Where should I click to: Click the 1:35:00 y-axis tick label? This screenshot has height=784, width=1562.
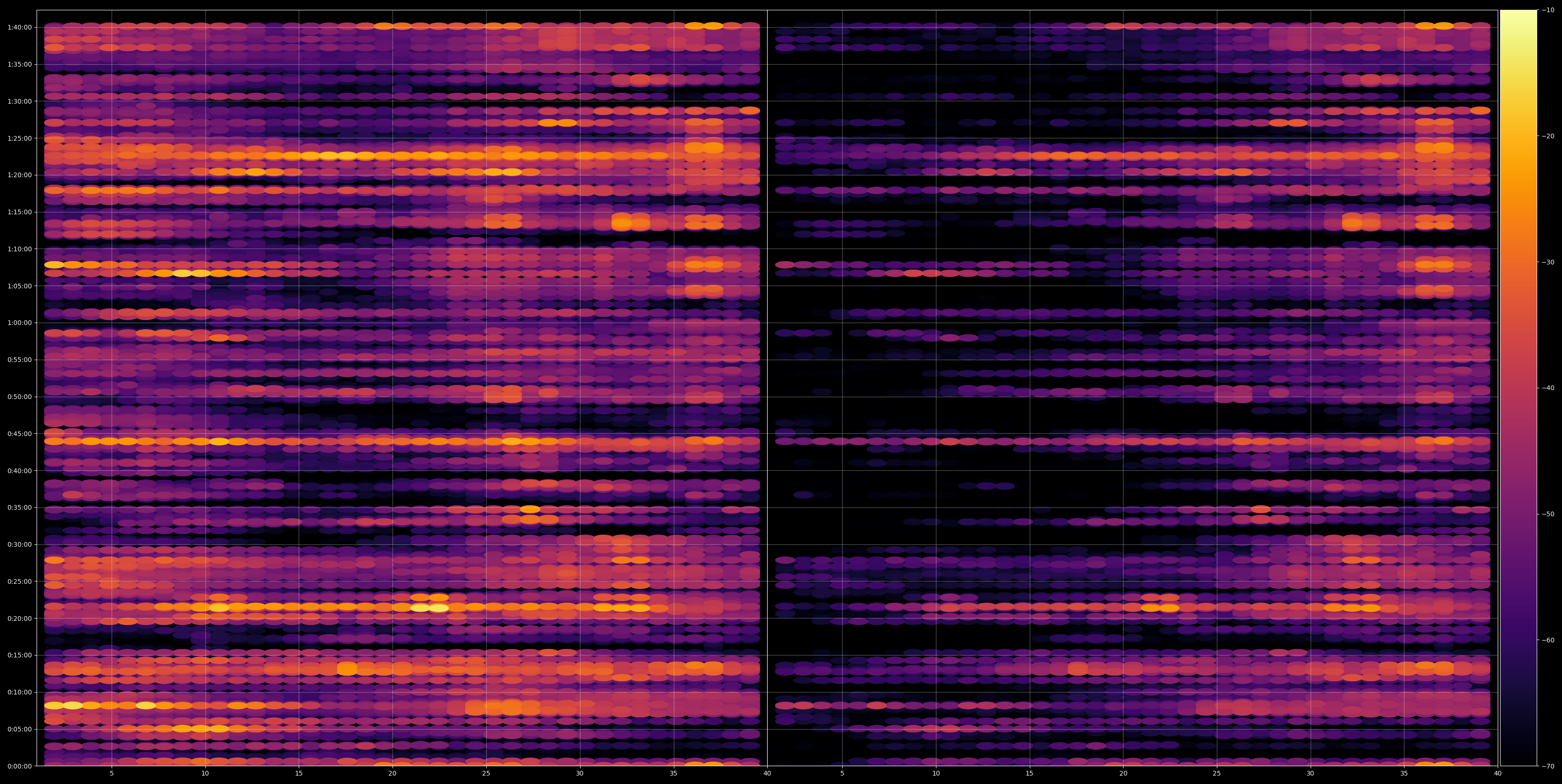coord(19,64)
